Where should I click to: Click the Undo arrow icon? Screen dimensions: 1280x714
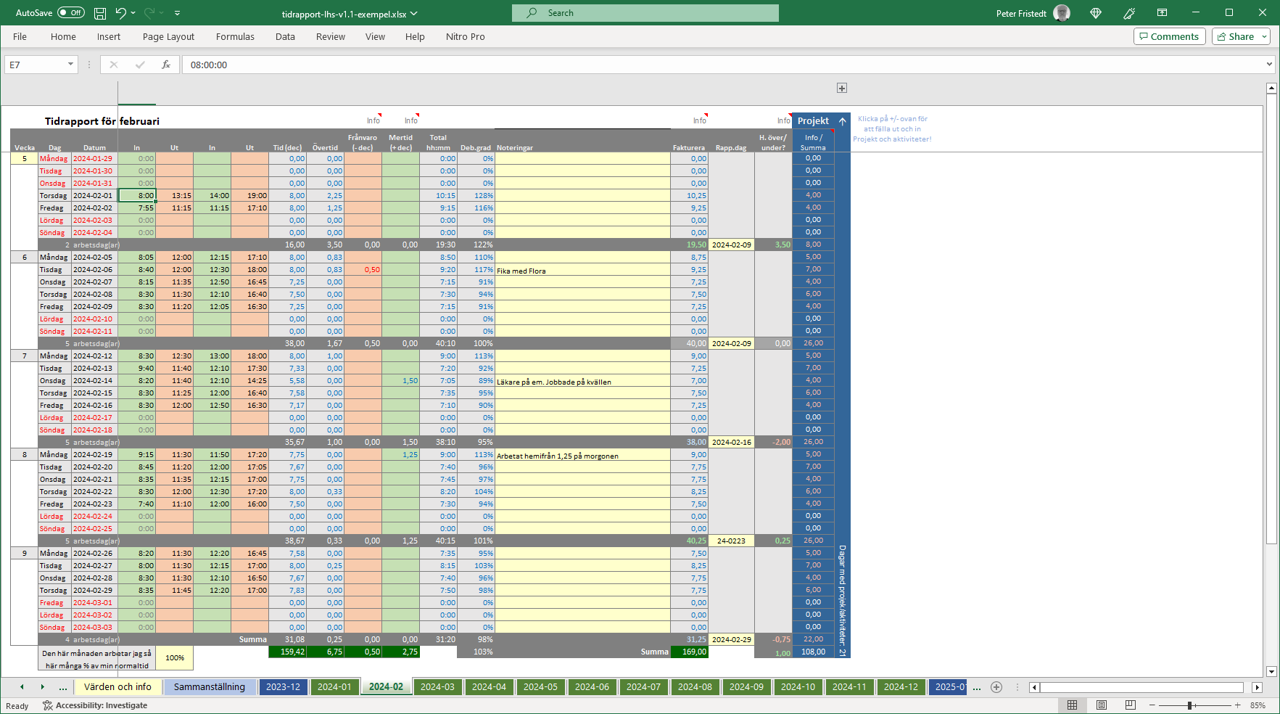point(120,13)
